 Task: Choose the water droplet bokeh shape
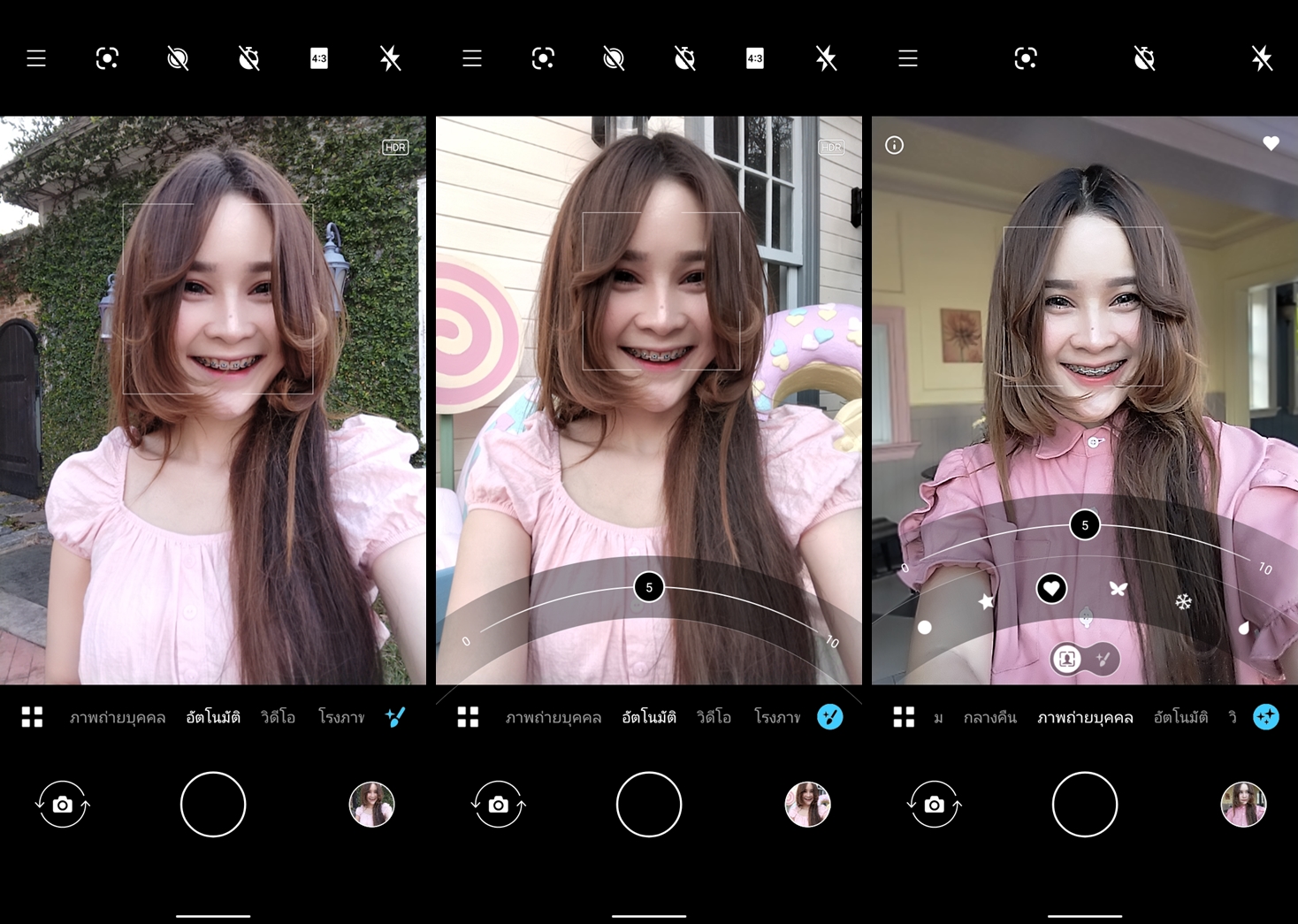click(x=1244, y=628)
